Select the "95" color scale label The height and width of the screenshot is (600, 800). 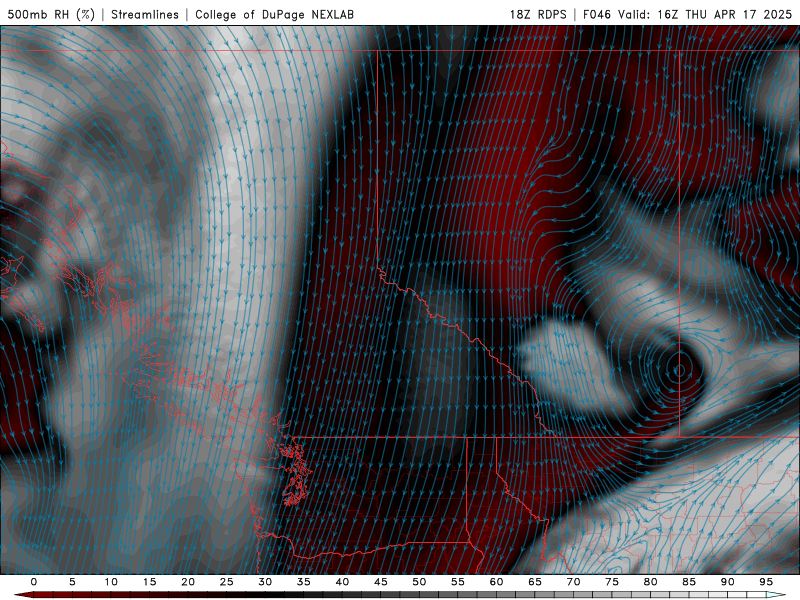[766, 582]
